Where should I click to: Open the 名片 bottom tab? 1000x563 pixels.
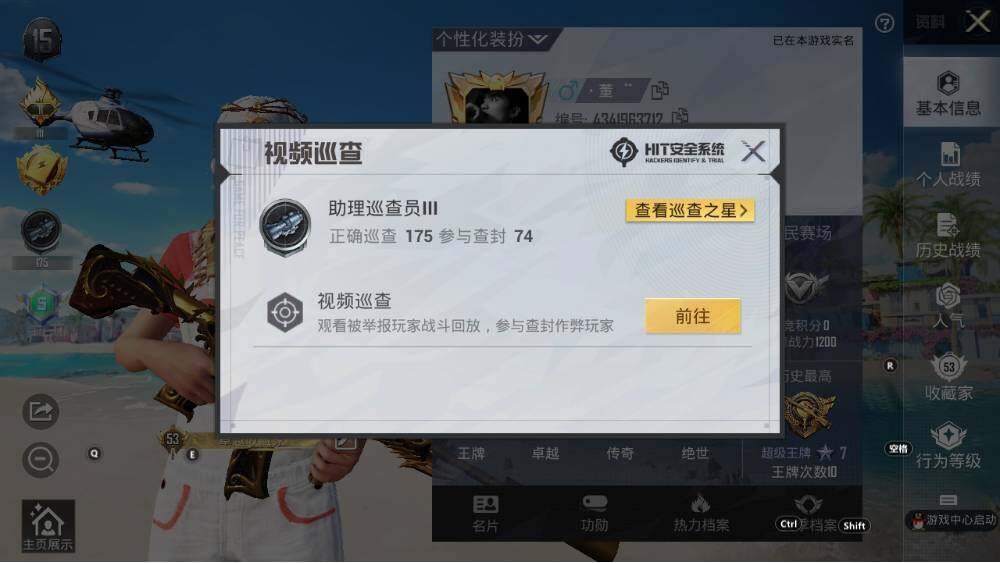click(x=485, y=514)
